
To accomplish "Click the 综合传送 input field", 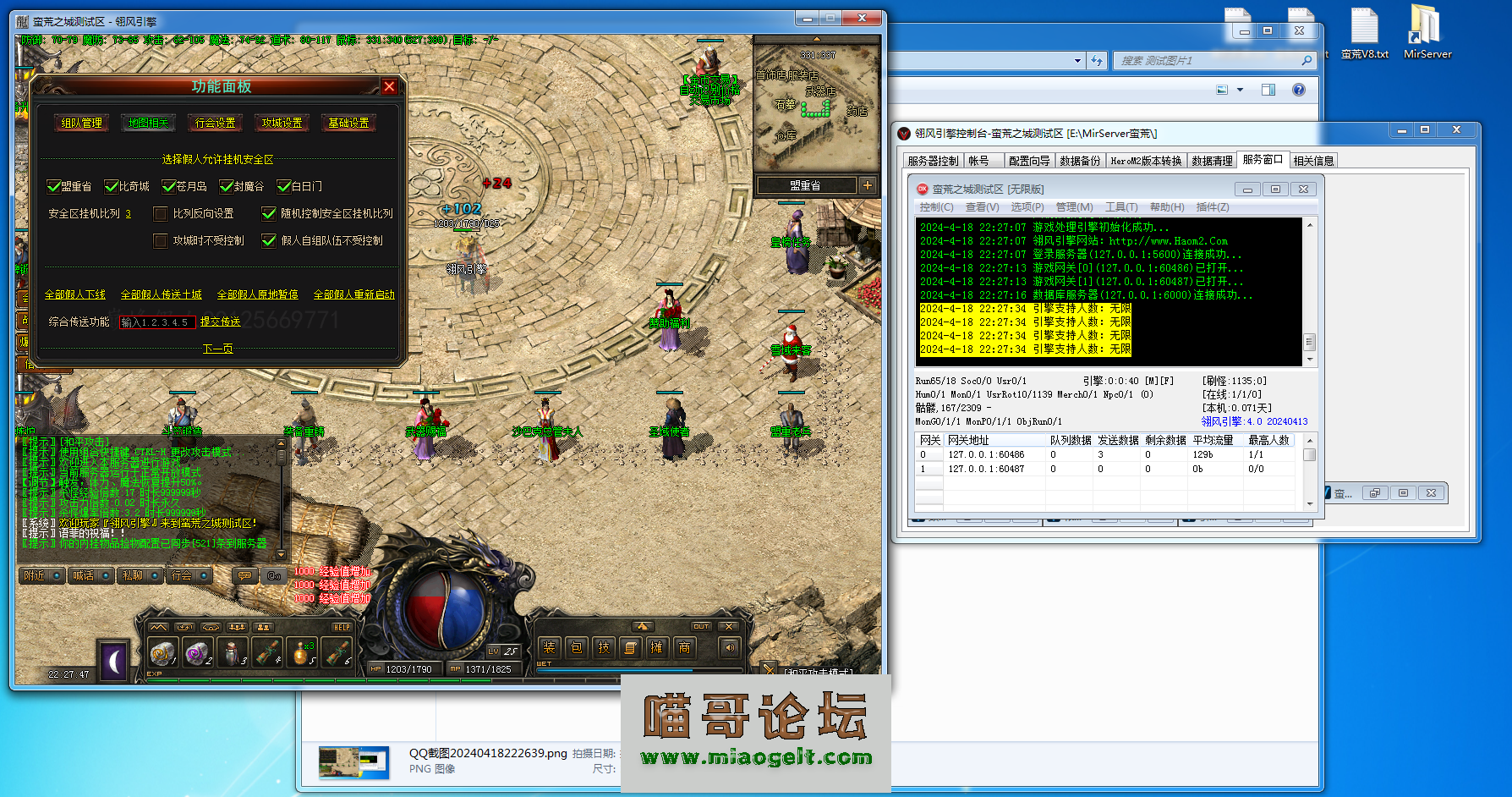I will 156,322.
